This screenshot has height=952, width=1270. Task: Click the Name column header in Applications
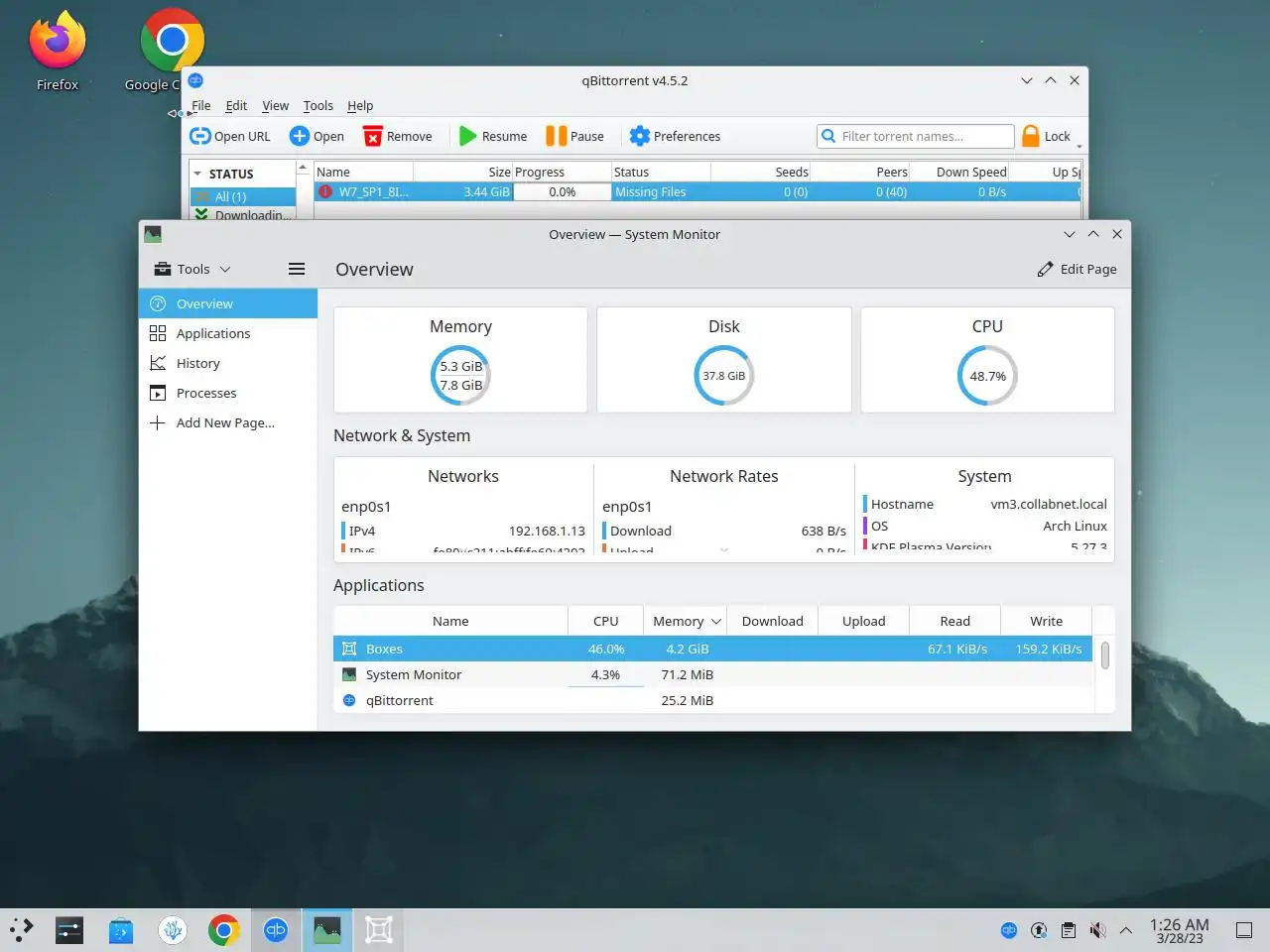[450, 621]
